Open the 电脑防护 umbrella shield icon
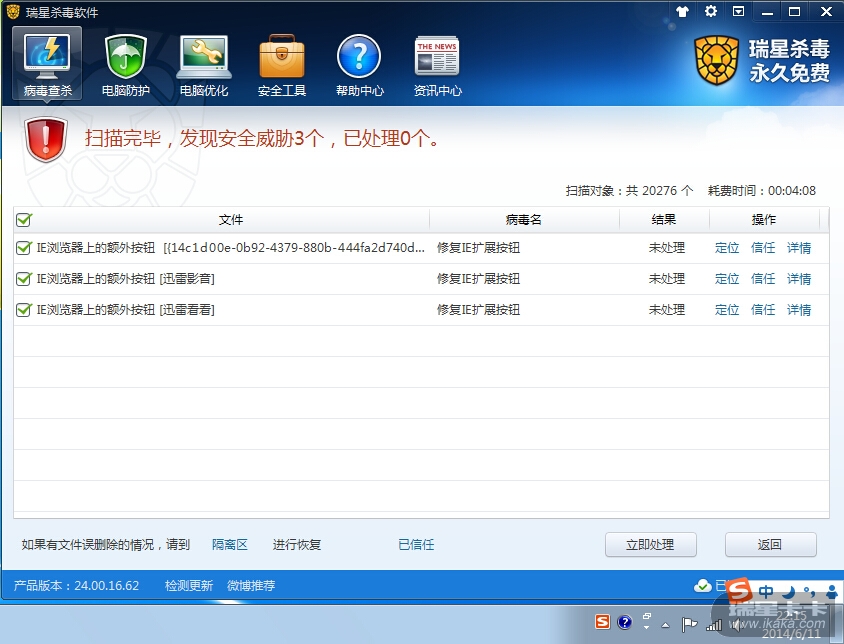Image resolution: width=844 pixels, height=644 pixels. pyautogui.click(x=126, y=63)
